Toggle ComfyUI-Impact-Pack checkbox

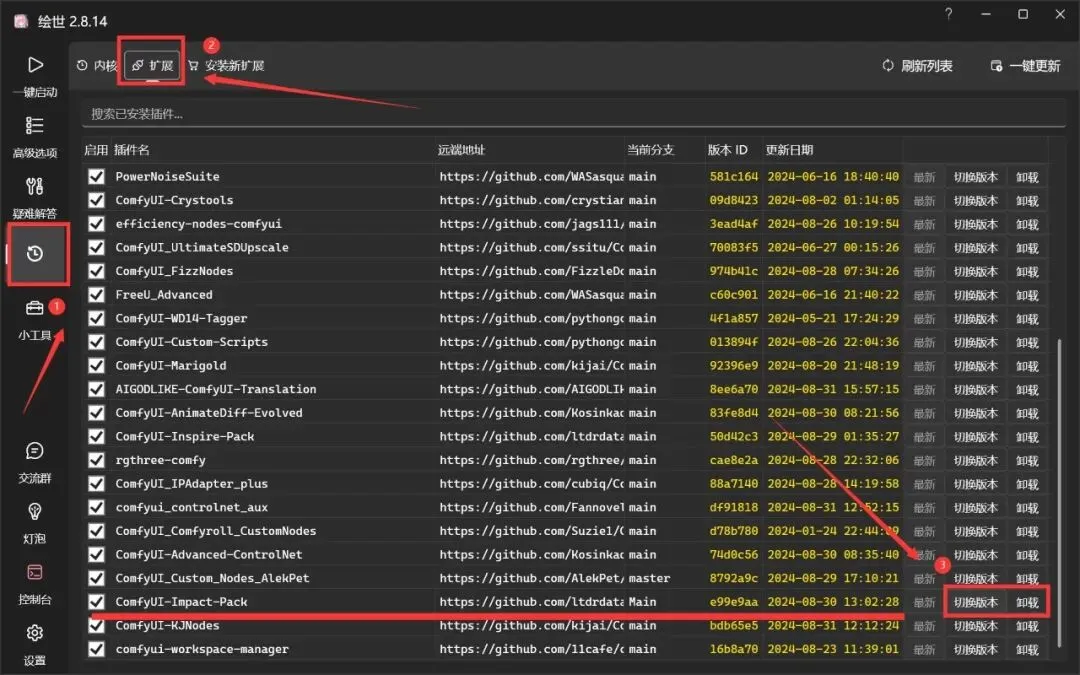(x=96, y=601)
